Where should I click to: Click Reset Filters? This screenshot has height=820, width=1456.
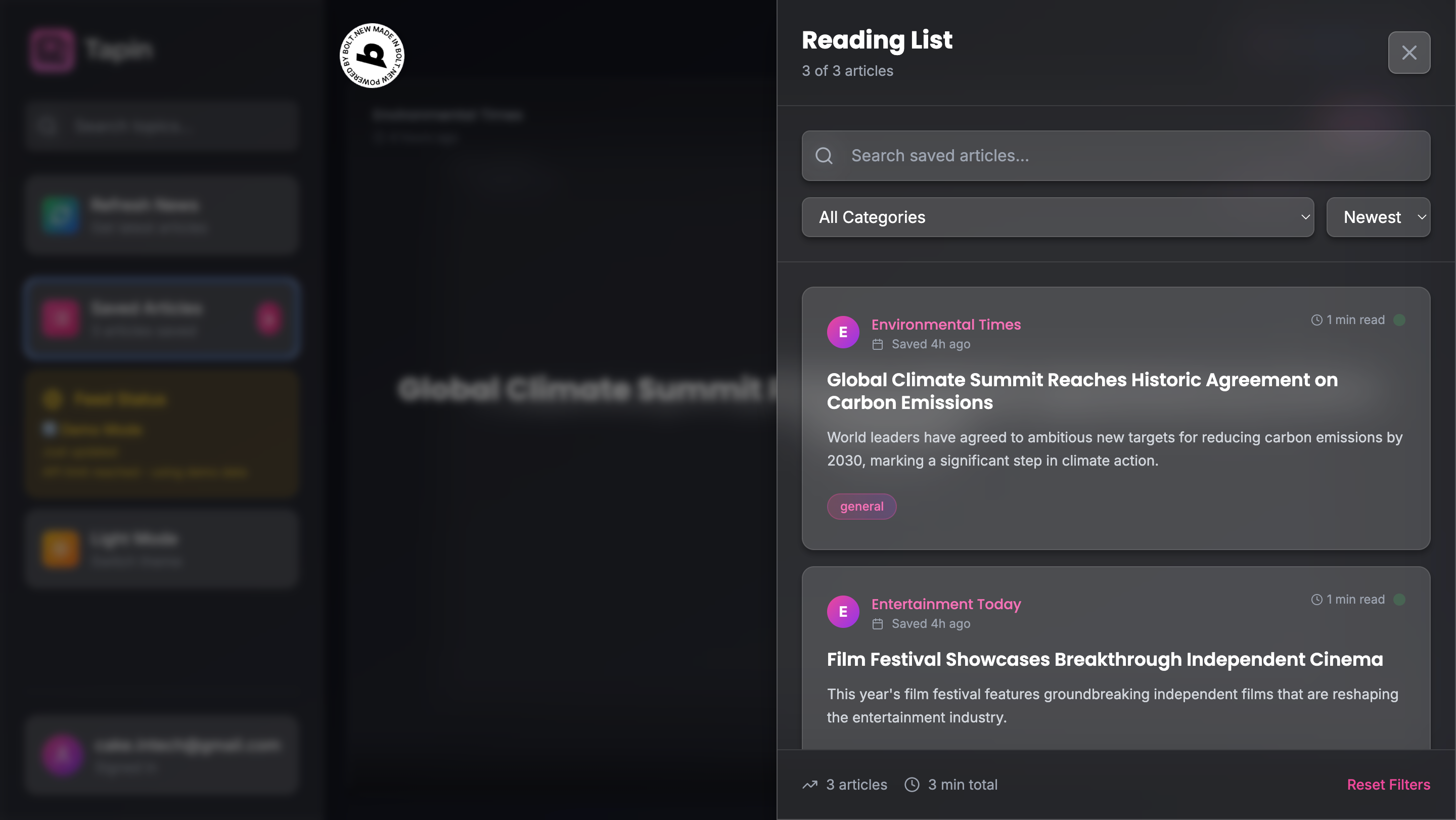tap(1388, 785)
